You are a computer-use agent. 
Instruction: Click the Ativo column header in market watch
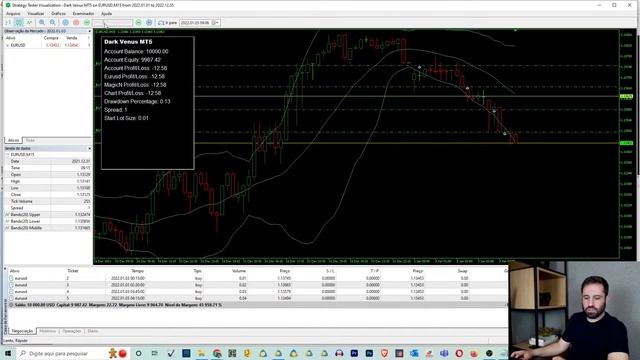tap(11, 38)
